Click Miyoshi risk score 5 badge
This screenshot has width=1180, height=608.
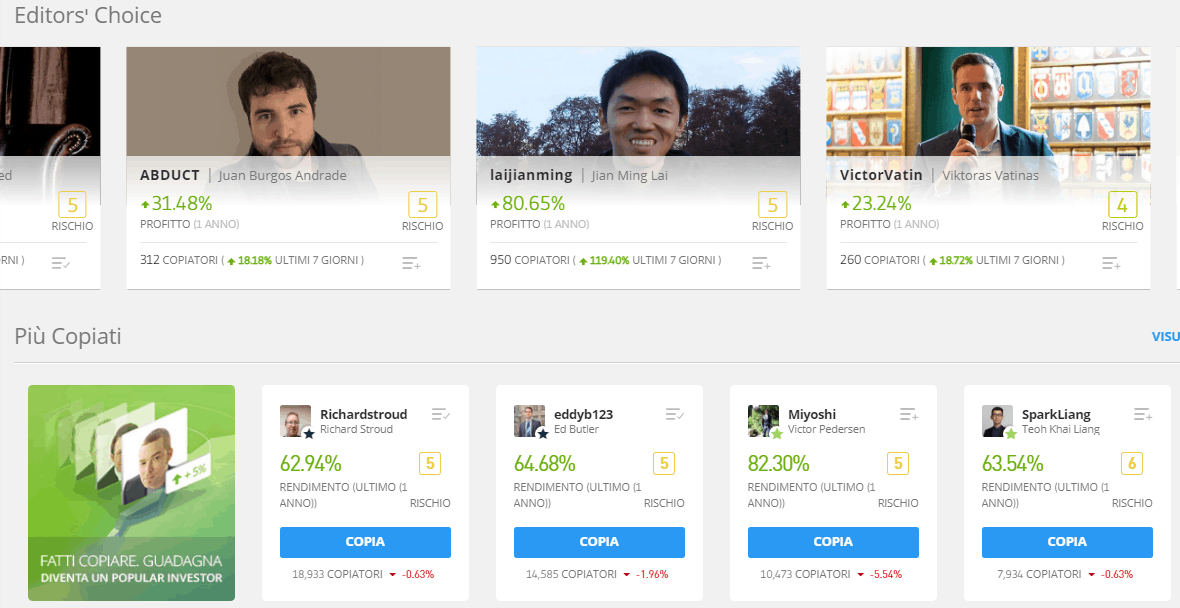pyautogui.click(x=898, y=463)
